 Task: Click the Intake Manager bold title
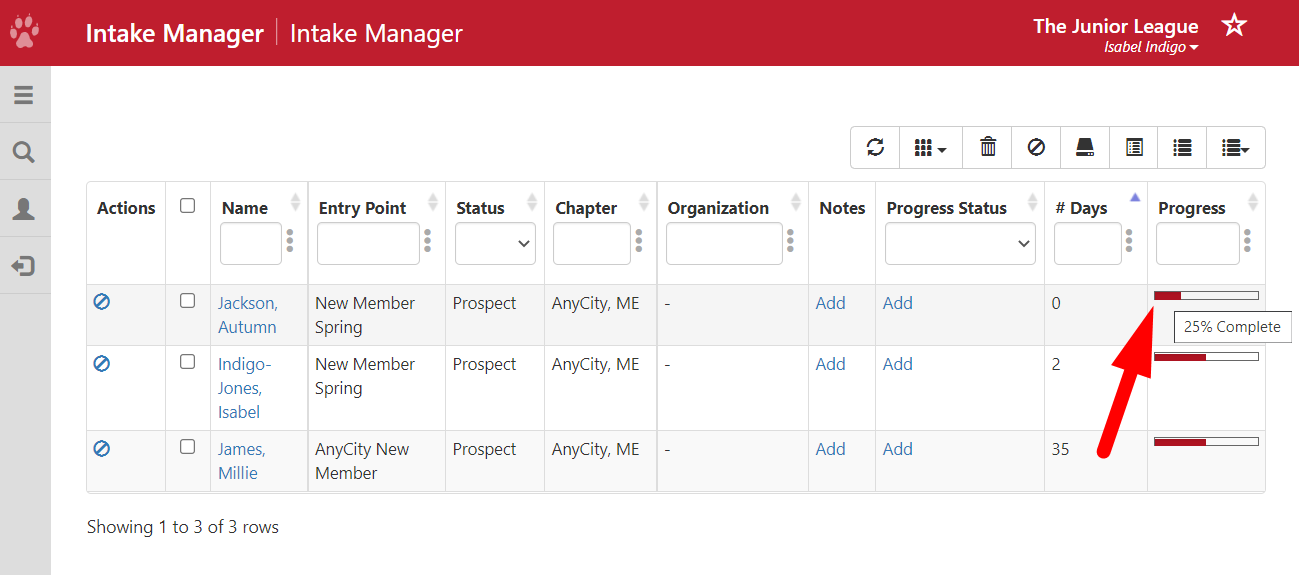point(174,33)
